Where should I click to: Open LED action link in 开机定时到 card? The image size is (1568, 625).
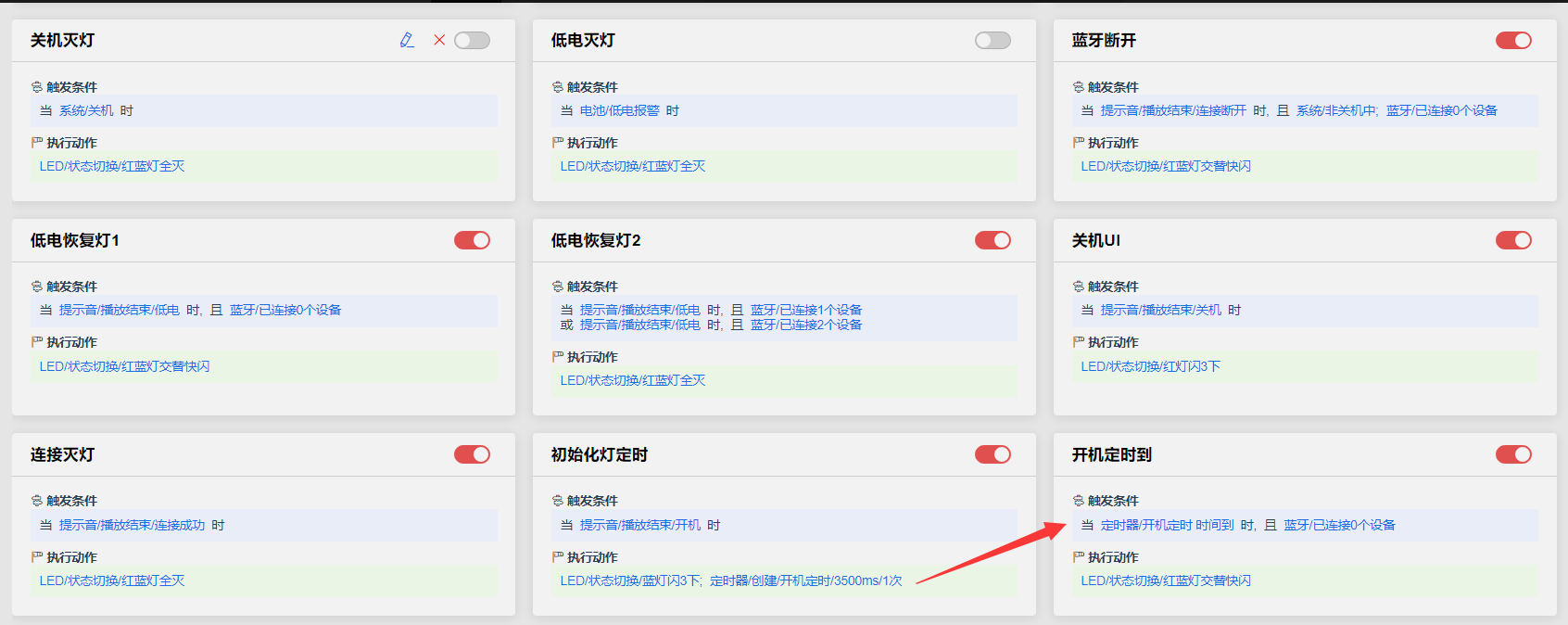pyautogui.click(x=1166, y=580)
